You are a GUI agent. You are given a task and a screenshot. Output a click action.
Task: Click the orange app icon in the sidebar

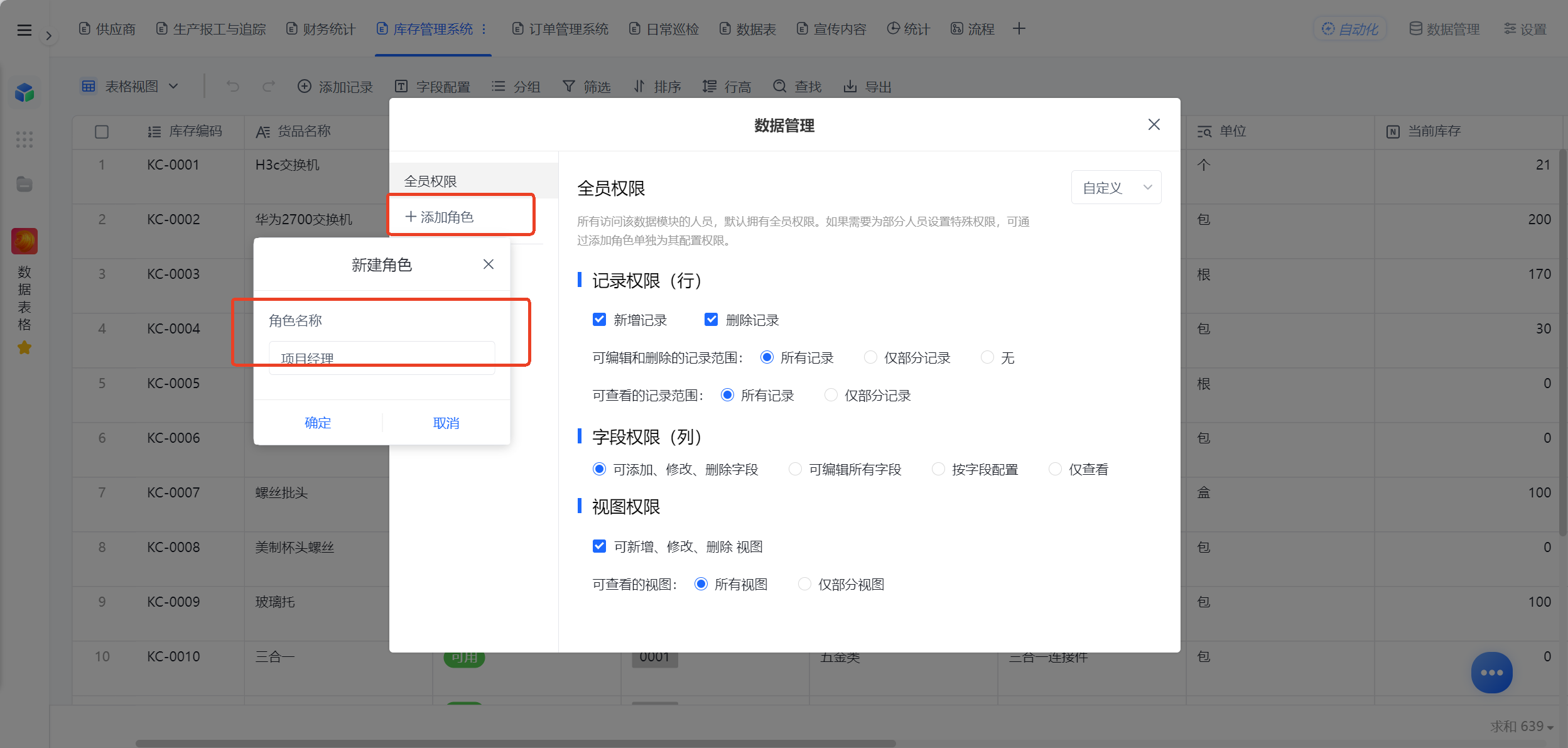click(24, 241)
